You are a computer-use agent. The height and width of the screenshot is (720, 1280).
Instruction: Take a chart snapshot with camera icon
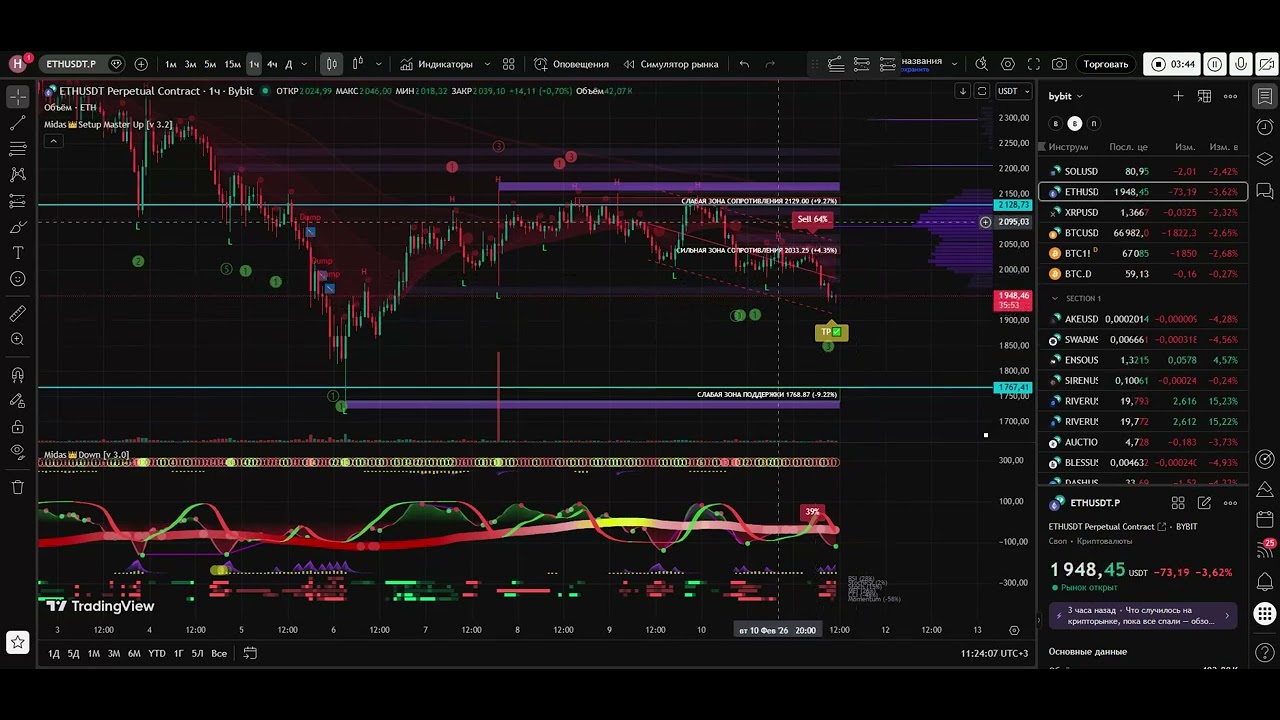[x=1059, y=64]
